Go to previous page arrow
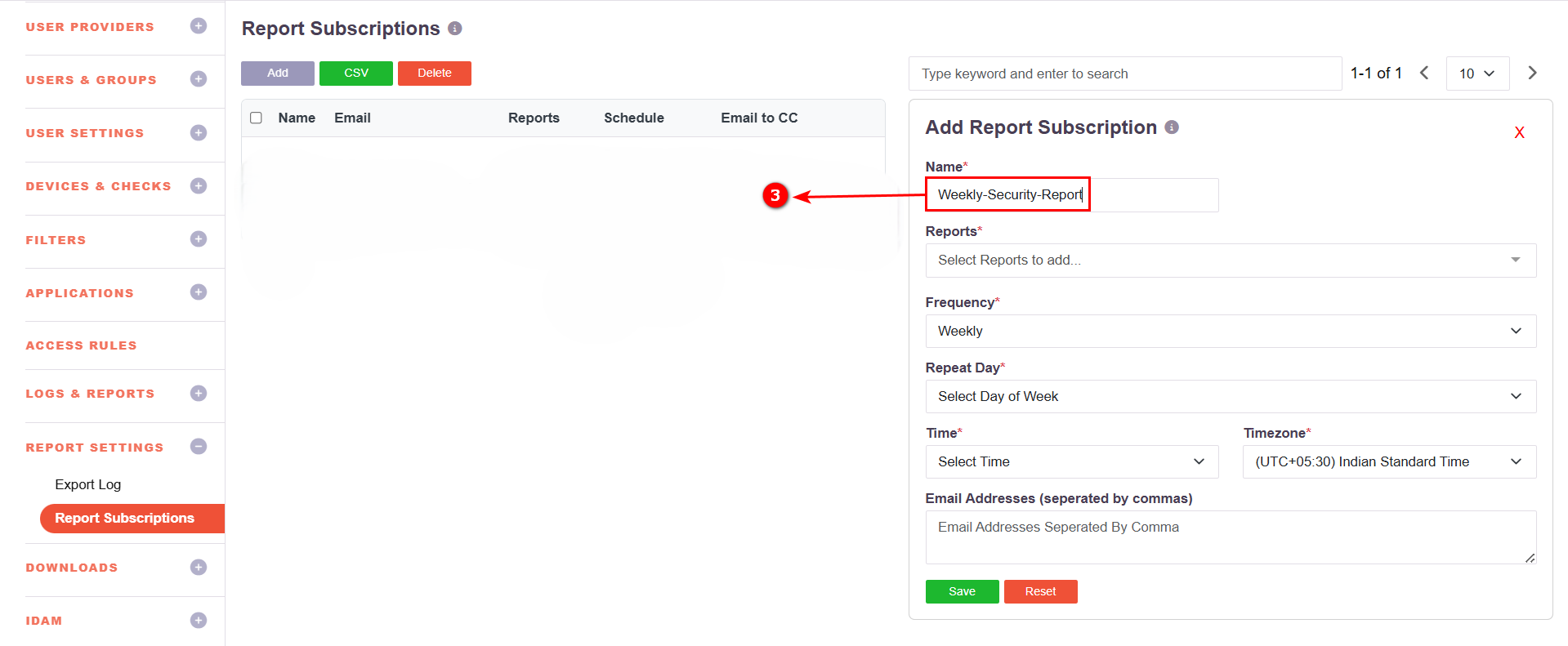Viewport: 1568px width, 646px height. 1424,73
